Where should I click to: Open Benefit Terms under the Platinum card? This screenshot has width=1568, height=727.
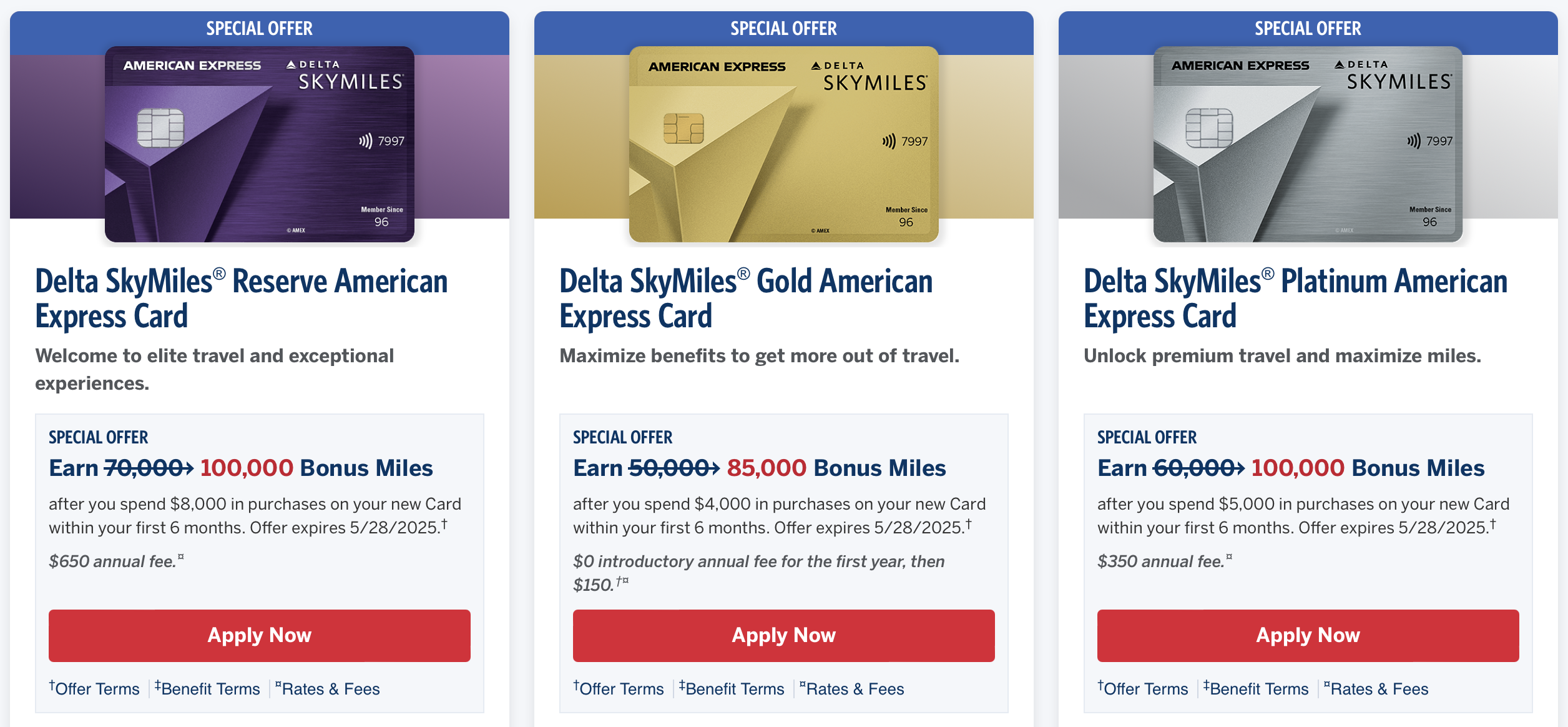point(1256,688)
